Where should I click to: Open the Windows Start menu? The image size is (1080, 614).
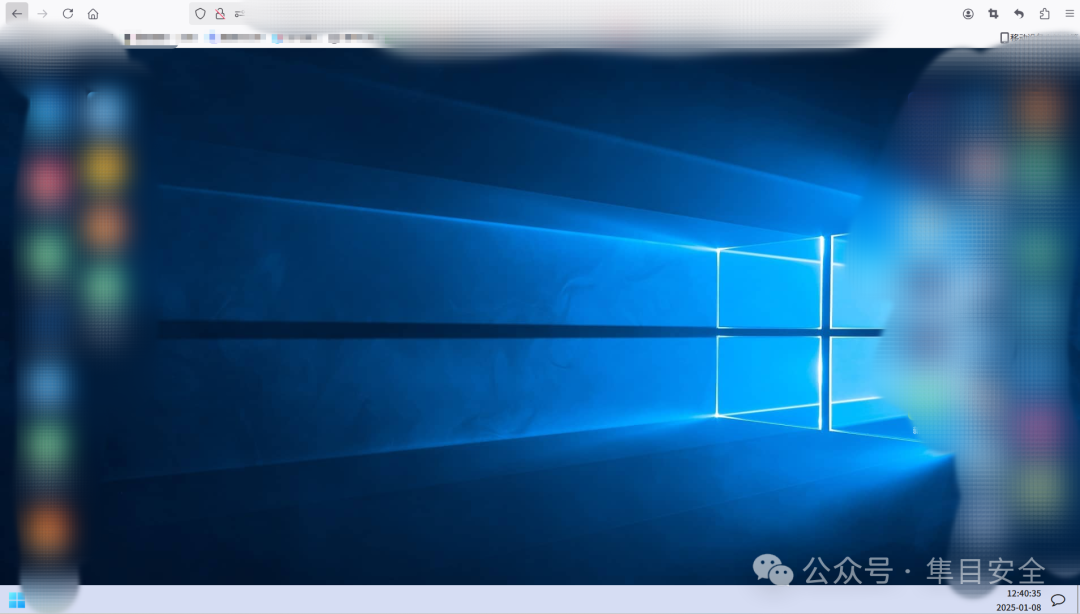pos(17,600)
